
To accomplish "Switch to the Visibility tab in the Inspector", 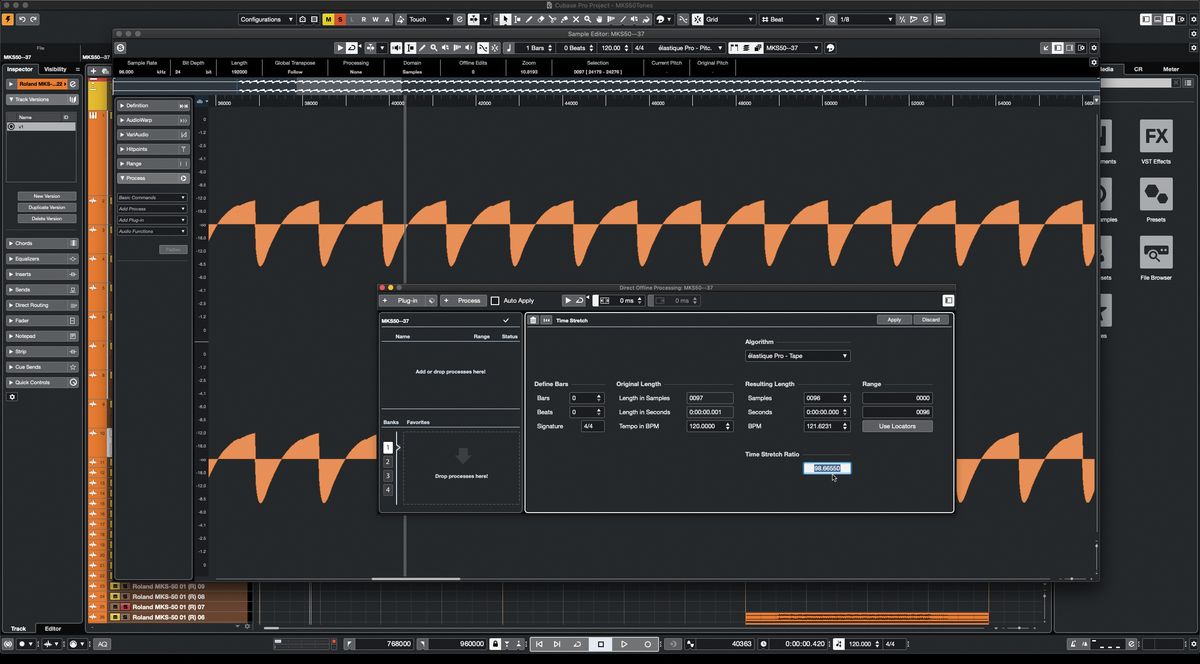I will coord(56,69).
